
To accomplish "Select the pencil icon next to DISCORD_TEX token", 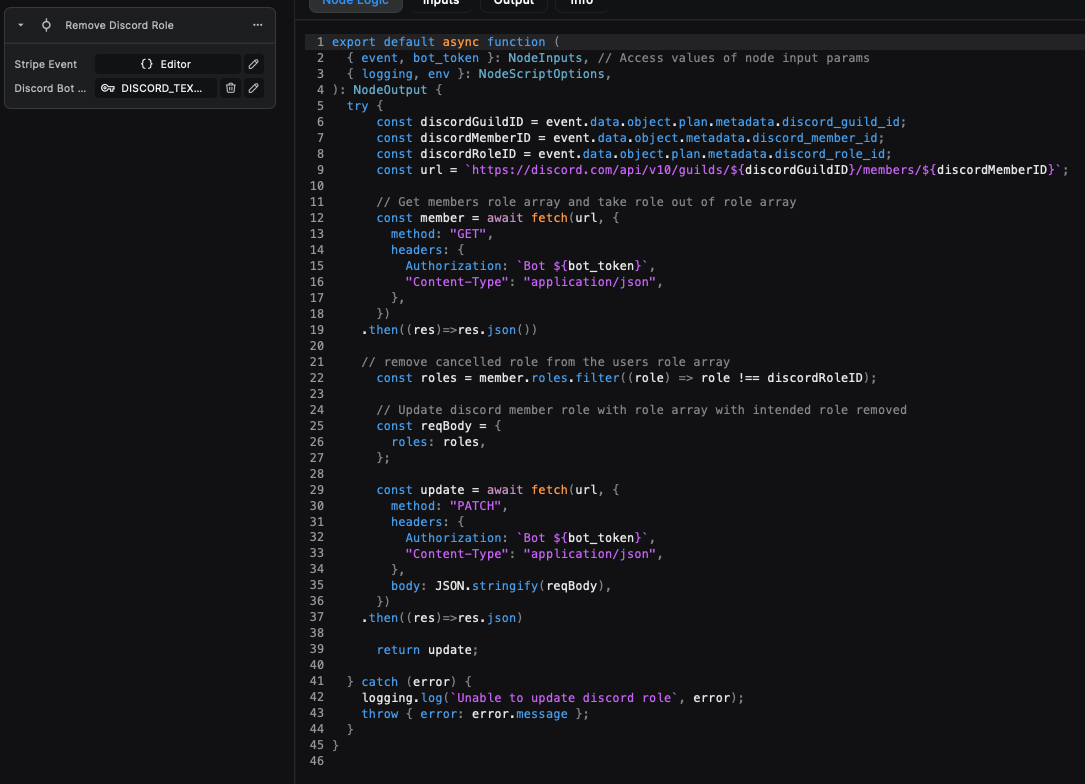I will (x=253, y=88).
